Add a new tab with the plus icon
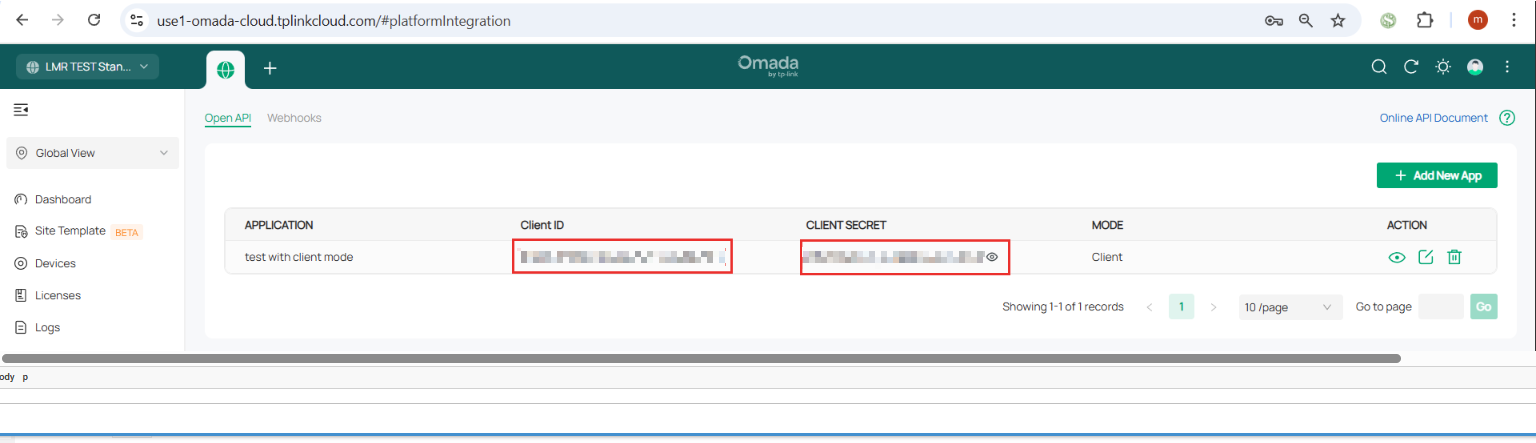This screenshot has width=1536, height=443. coord(270,68)
